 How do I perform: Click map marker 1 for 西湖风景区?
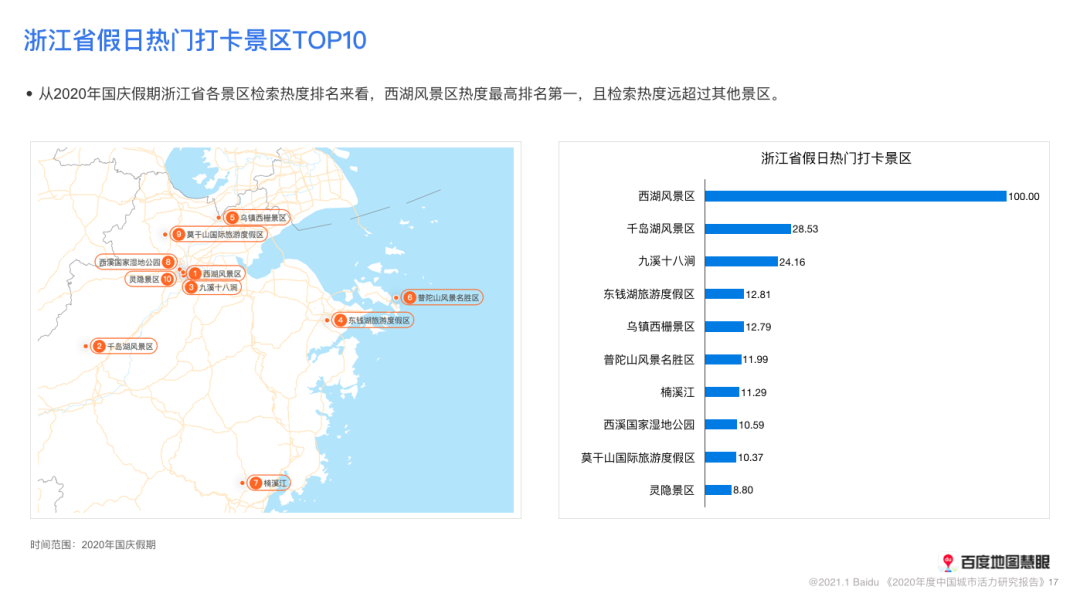click(195, 273)
